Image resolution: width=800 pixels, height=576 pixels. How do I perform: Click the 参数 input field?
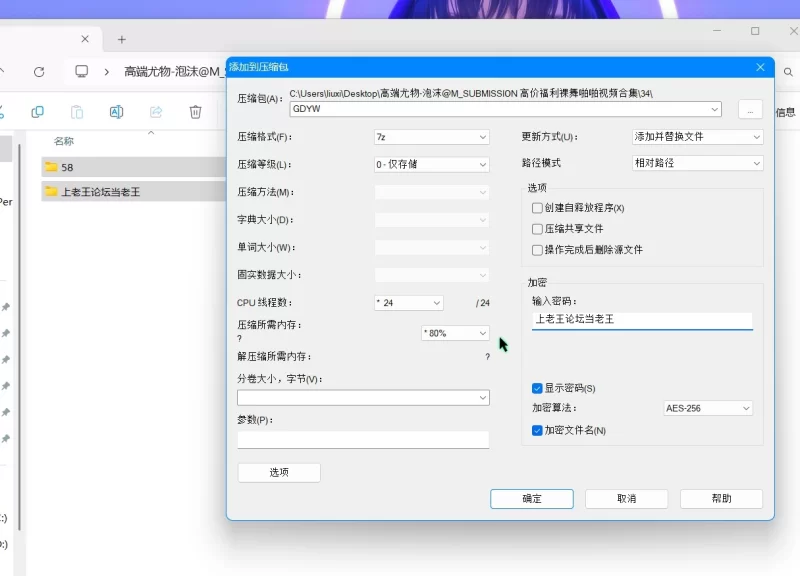pyautogui.click(x=363, y=440)
